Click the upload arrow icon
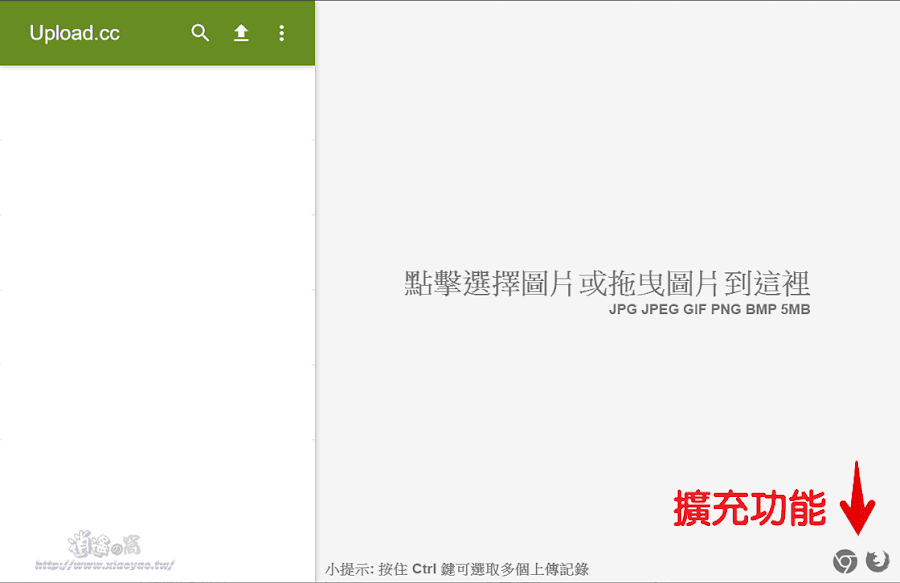The width and height of the screenshot is (900, 583). (241, 33)
